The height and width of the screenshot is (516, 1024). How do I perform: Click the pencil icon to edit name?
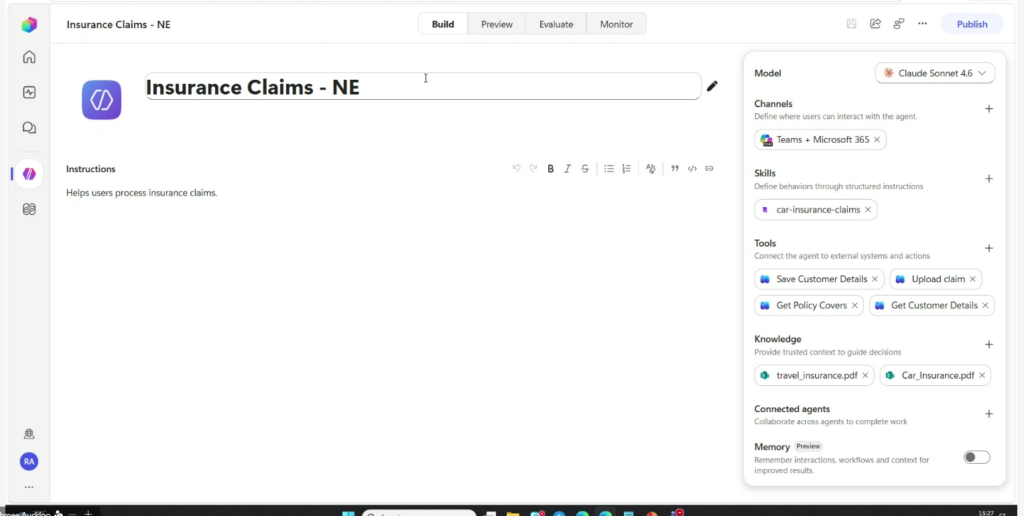point(712,86)
